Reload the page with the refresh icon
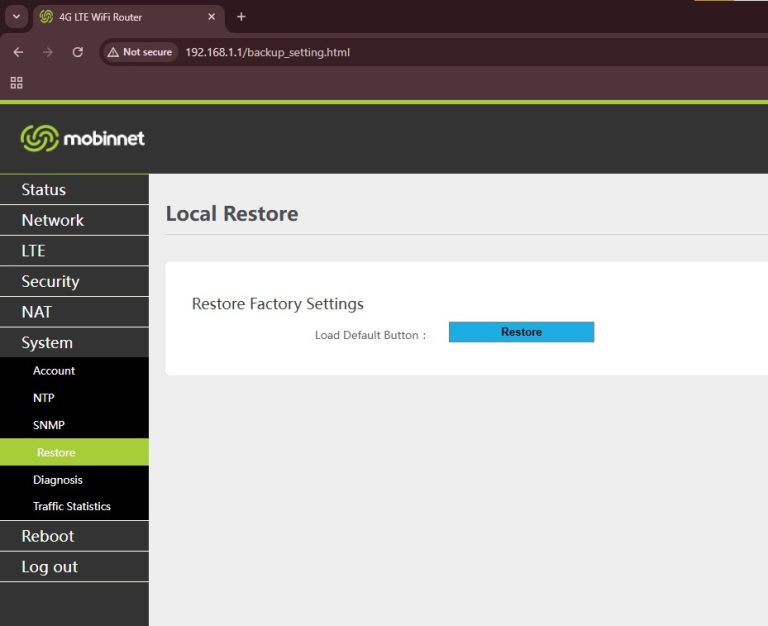Screen dimensions: 768x626 tap(78, 52)
